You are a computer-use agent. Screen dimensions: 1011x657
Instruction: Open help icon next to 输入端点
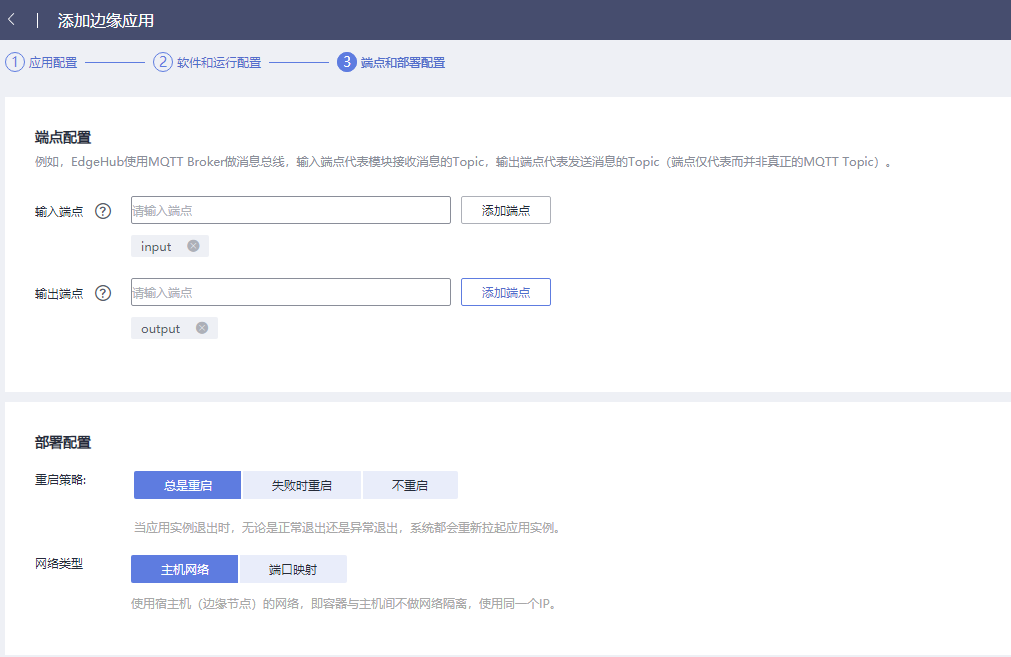tap(103, 211)
